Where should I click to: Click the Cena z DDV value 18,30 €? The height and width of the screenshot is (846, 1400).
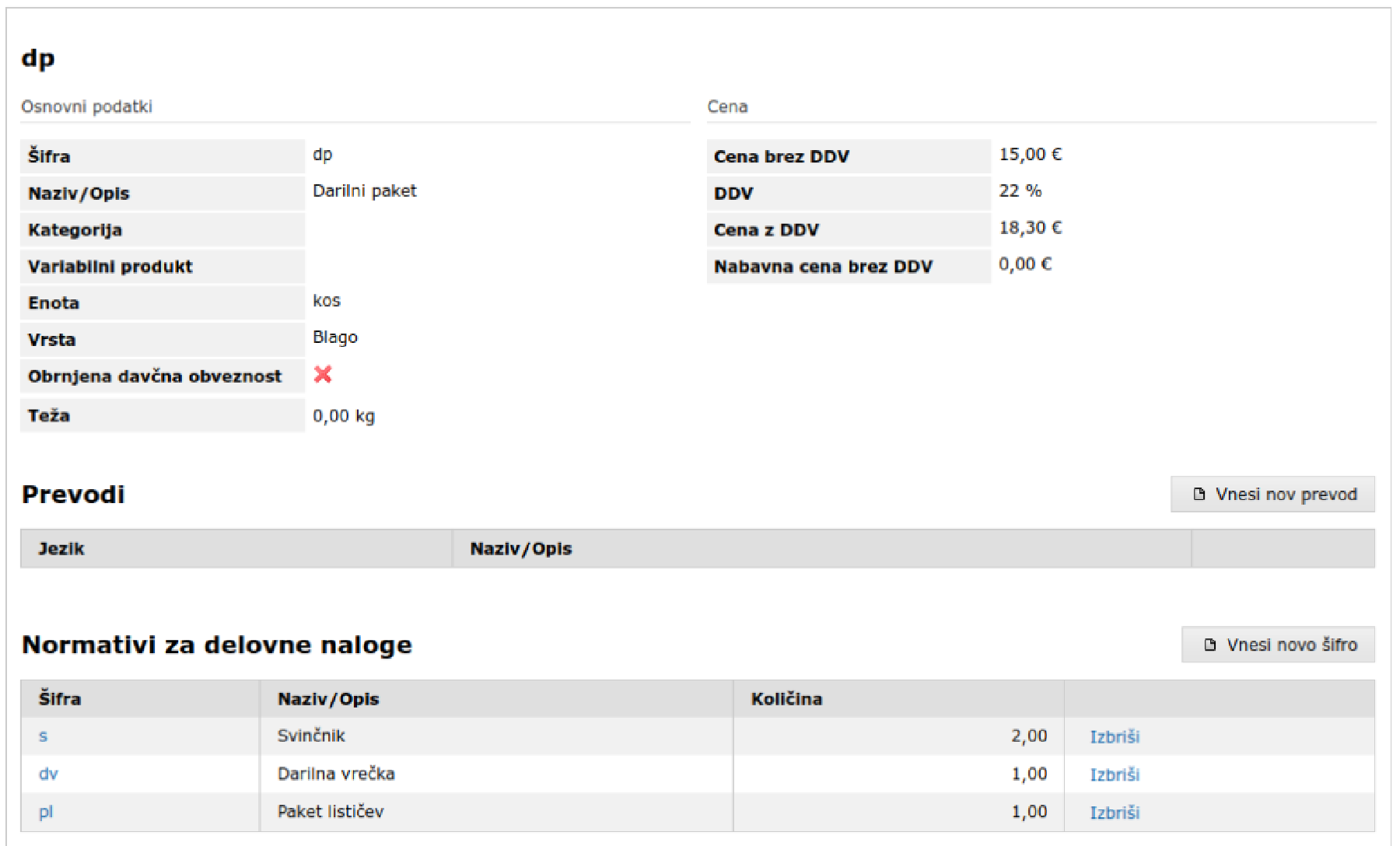click(1030, 228)
